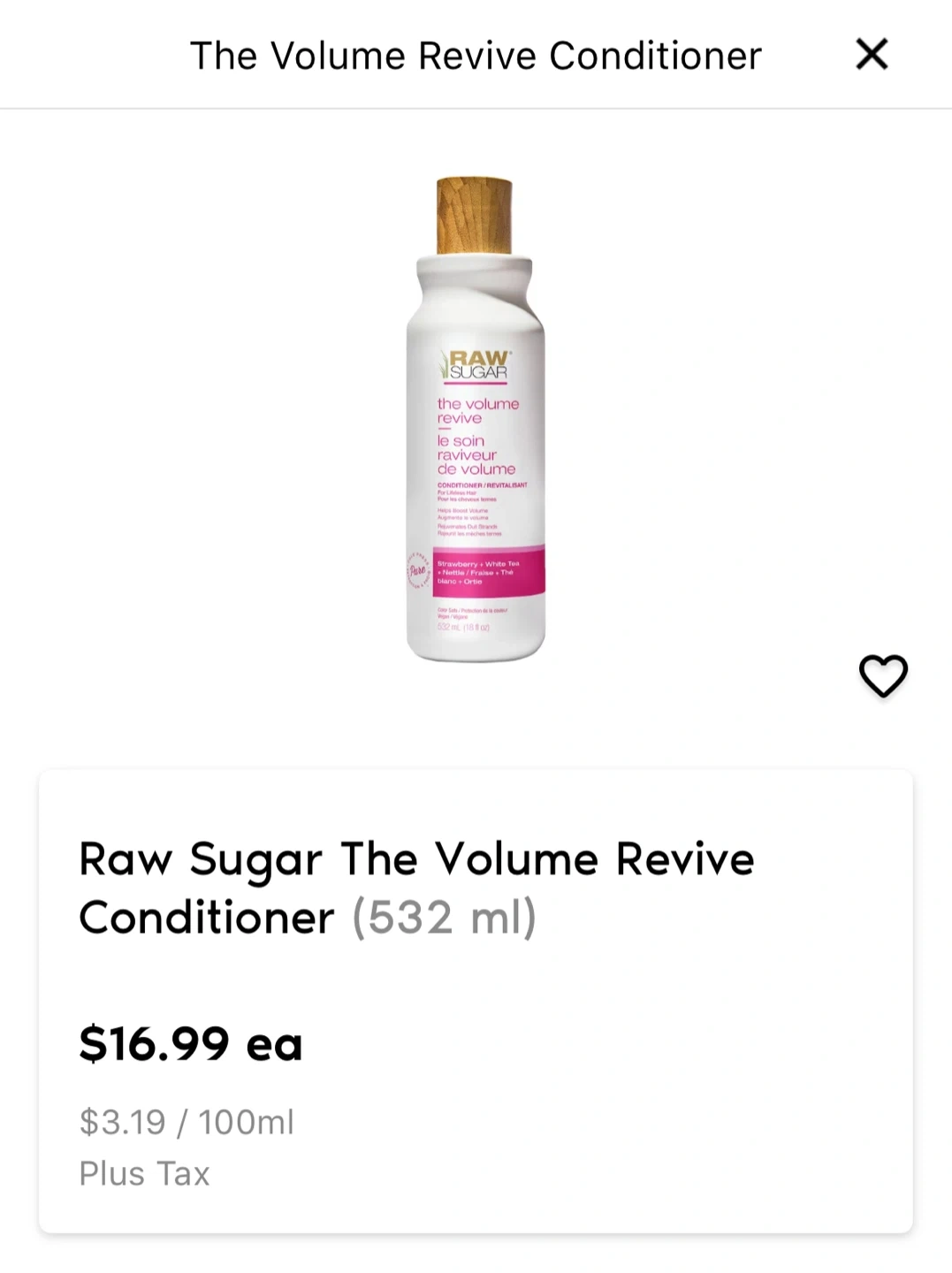Tap the small pink dash under "revive"

(444, 429)
